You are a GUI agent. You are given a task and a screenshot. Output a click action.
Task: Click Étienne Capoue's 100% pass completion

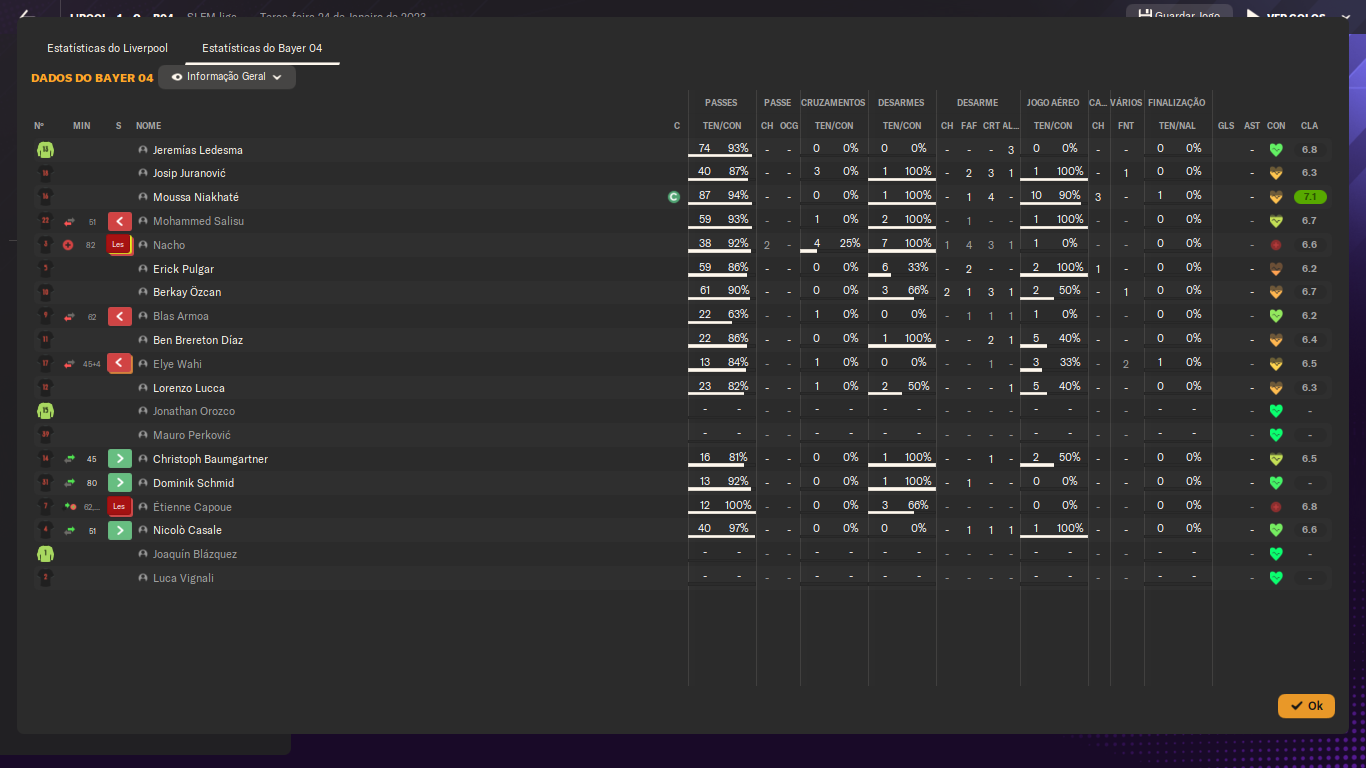(x=738, y=505)
